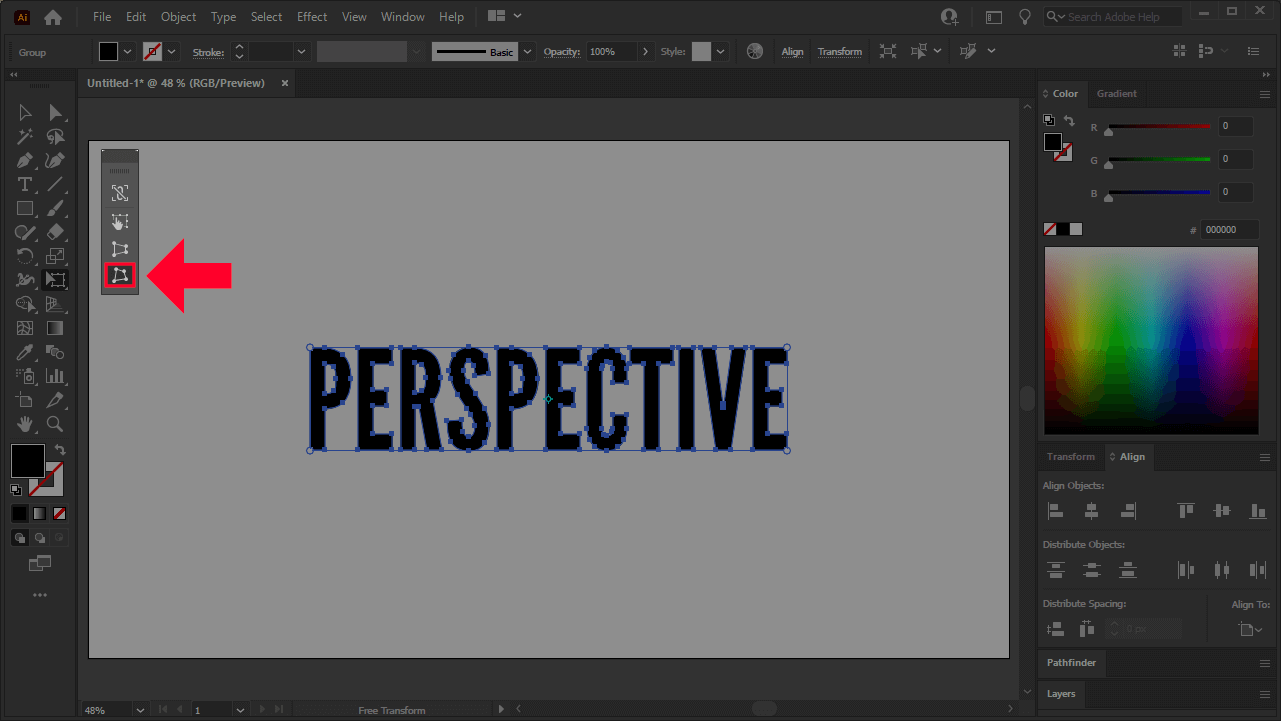Select the Line Segment tool

point(56,184)
